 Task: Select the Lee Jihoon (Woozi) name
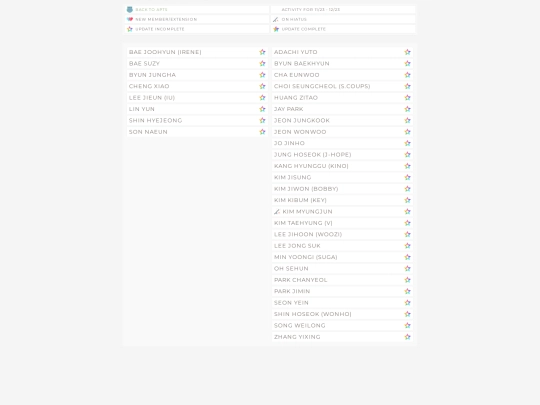308,234
